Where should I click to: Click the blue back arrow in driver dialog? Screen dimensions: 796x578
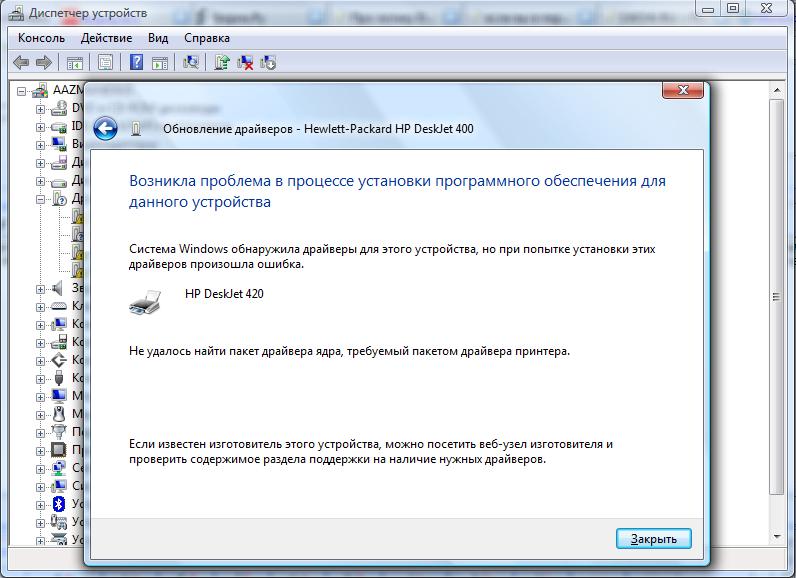106,129
